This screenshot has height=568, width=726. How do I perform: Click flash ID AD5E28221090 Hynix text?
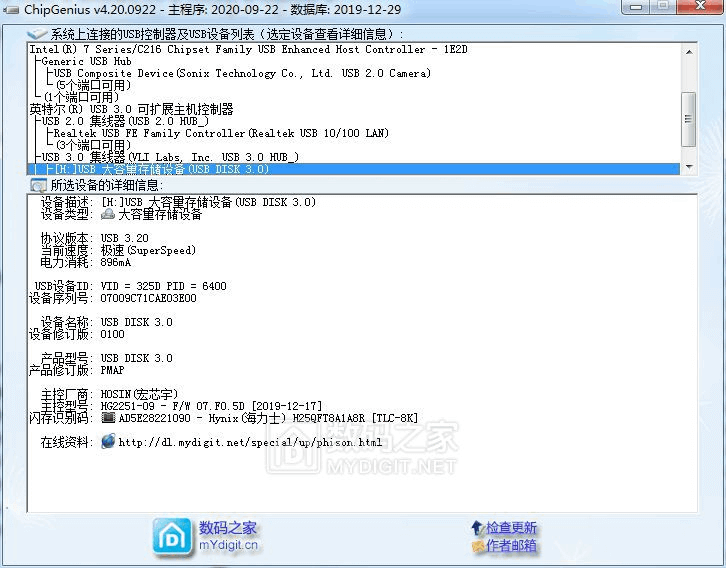tap(269, 418)
